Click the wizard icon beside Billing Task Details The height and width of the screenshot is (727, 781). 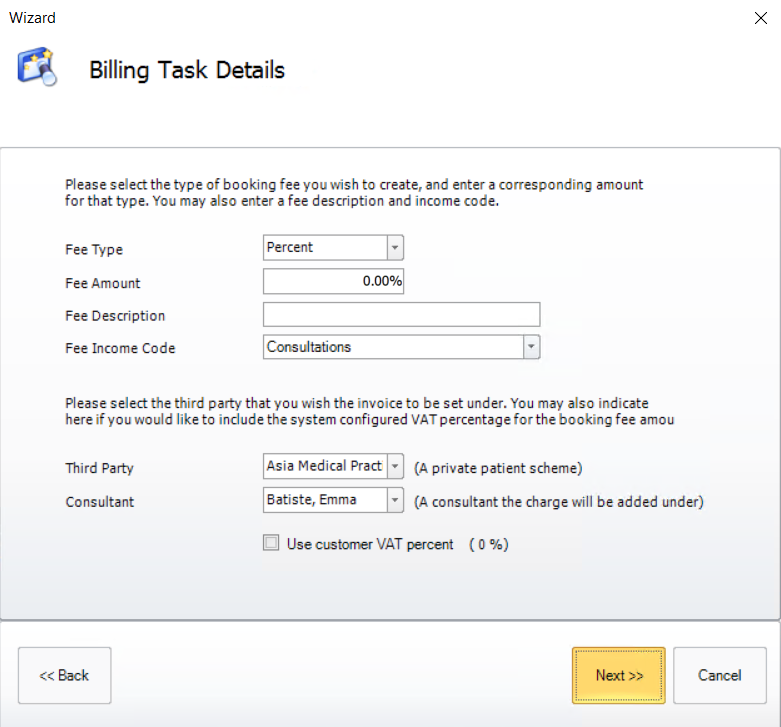point(37,67)
